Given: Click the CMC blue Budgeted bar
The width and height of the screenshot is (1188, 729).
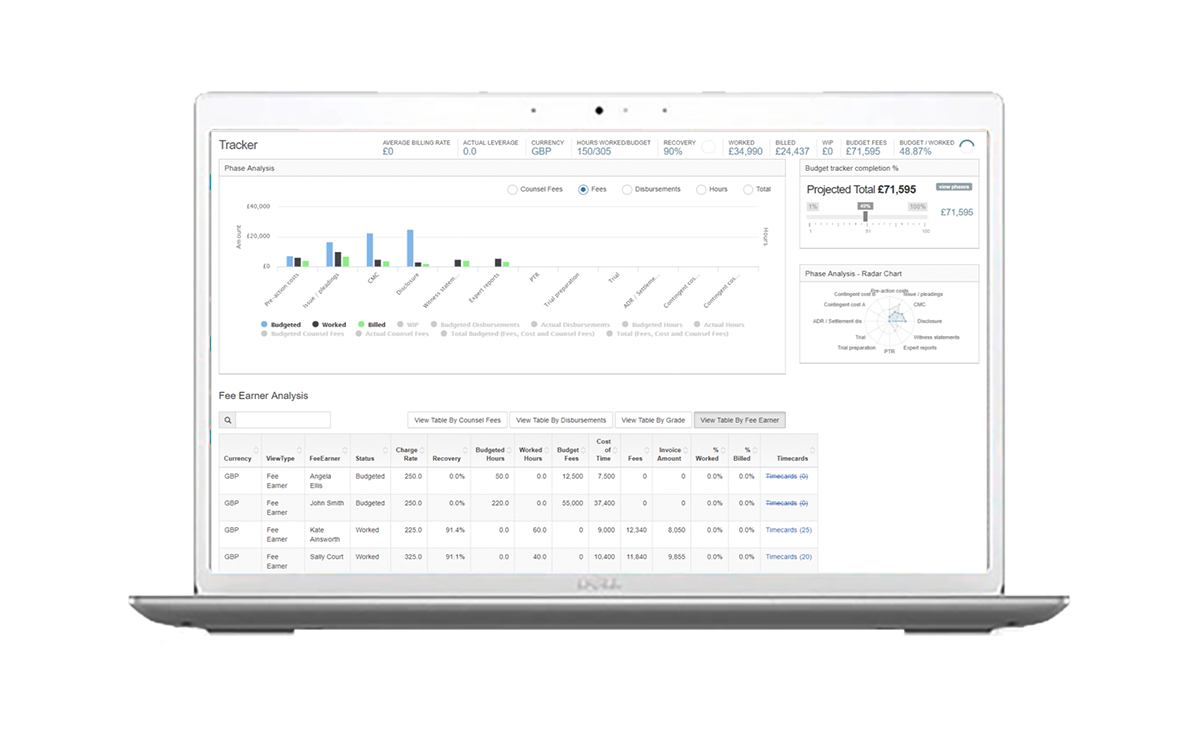Looking at the screenshot, I should pyautogui.click(x=370, y=250).
